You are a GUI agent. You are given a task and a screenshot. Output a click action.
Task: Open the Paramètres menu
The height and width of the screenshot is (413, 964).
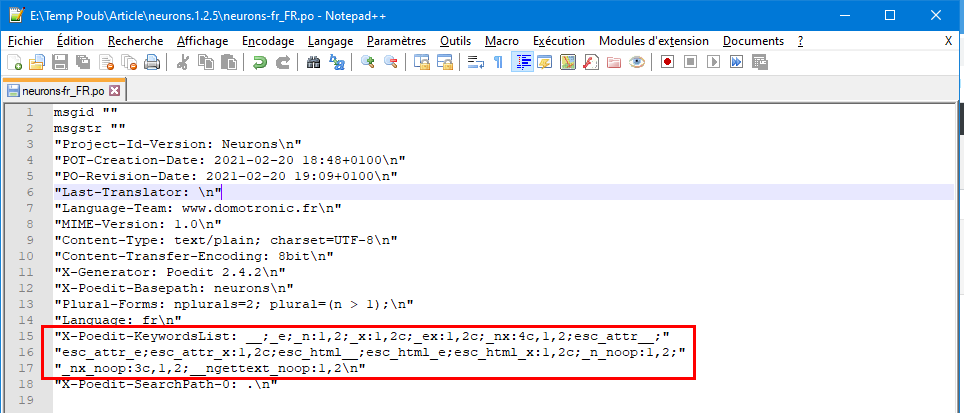(396, 41)
